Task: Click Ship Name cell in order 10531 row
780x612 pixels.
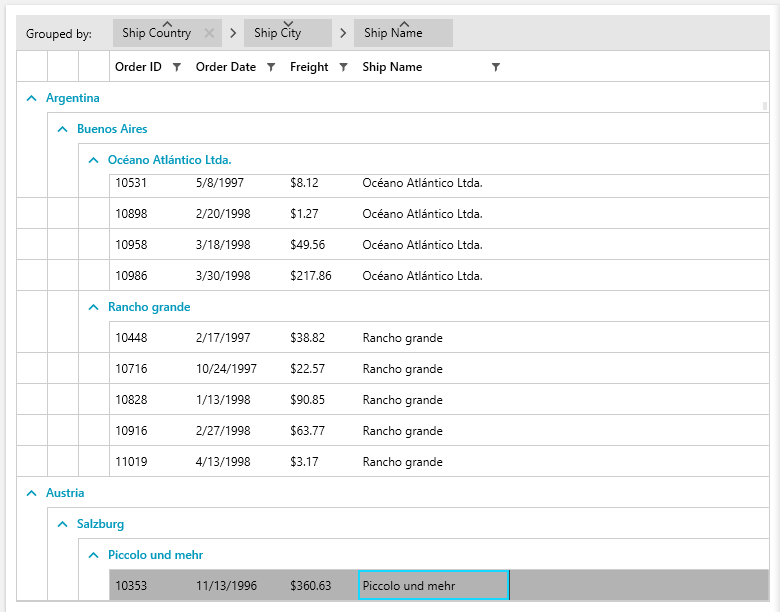Action: point(422,183)
